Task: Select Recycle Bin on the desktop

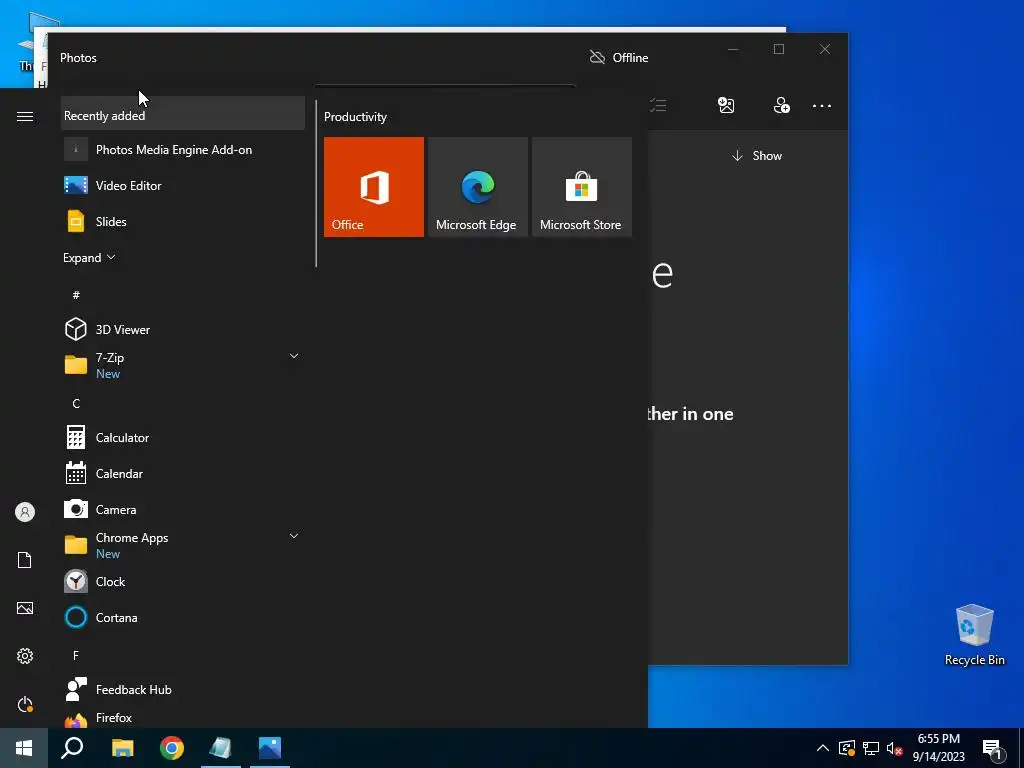Action: click(x=974, y=635)
